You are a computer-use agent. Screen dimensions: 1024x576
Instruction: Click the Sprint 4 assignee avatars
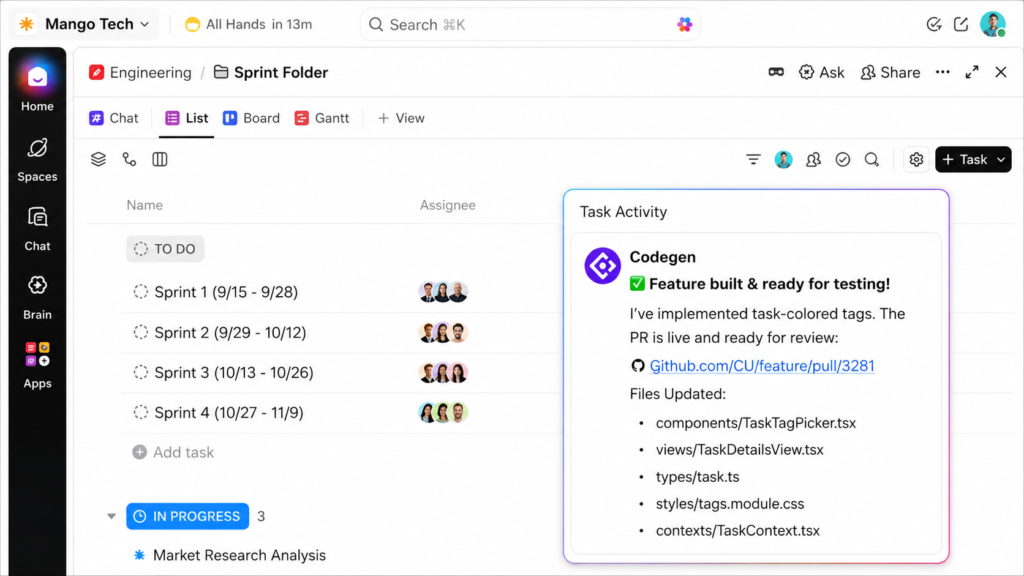point(443,412)
